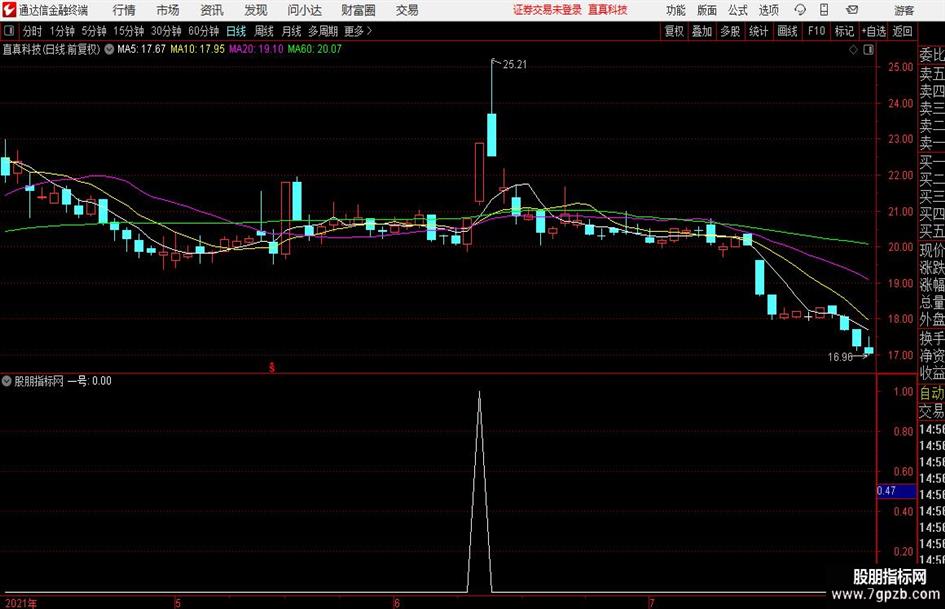This screenshot has height=609, width=945.
Task: Expand the 更多 periods chevron
Action: [x=369, y=31]
